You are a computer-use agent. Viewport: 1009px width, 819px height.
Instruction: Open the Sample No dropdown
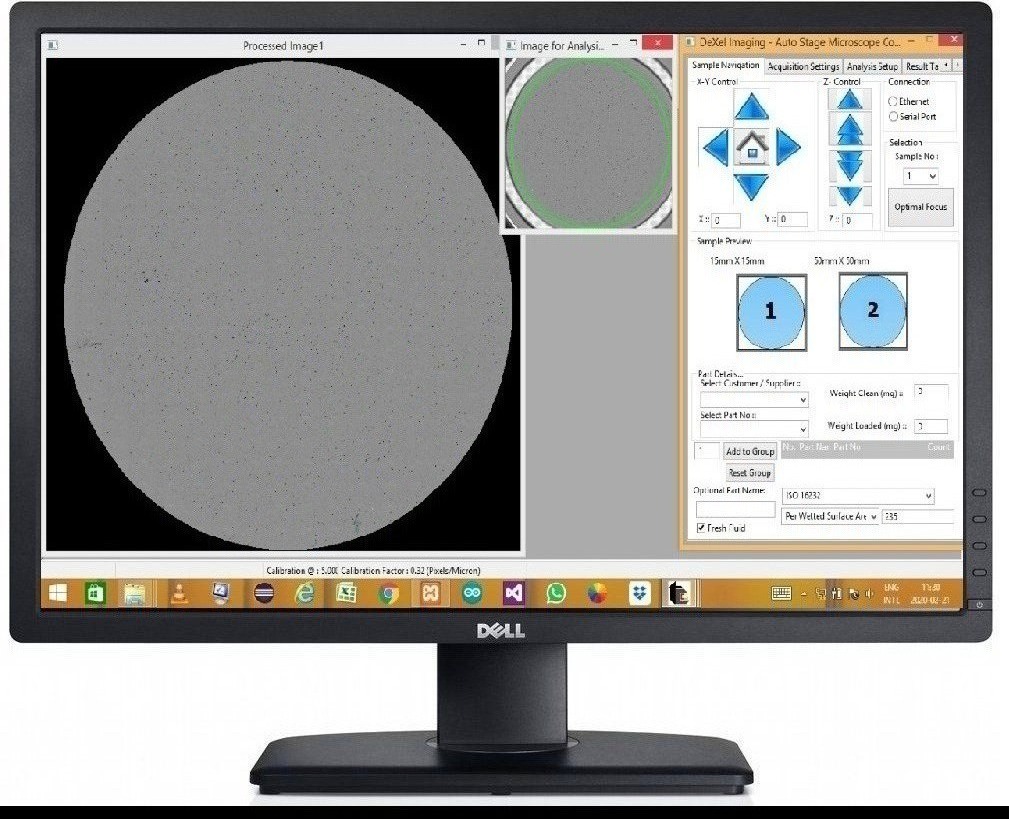pos(920,176)
